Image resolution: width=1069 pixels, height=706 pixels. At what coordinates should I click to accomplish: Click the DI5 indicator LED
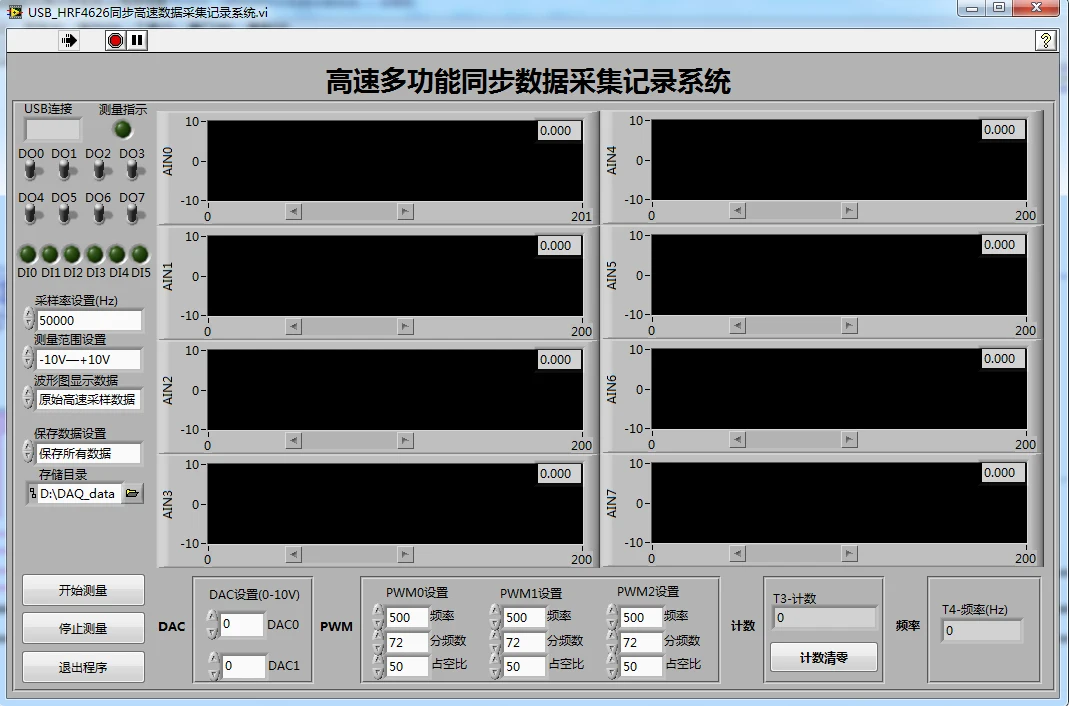[140, 254]
